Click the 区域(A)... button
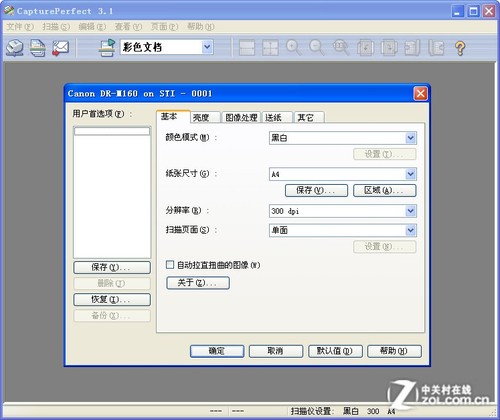500x420 pixels. tap(384, 190)
